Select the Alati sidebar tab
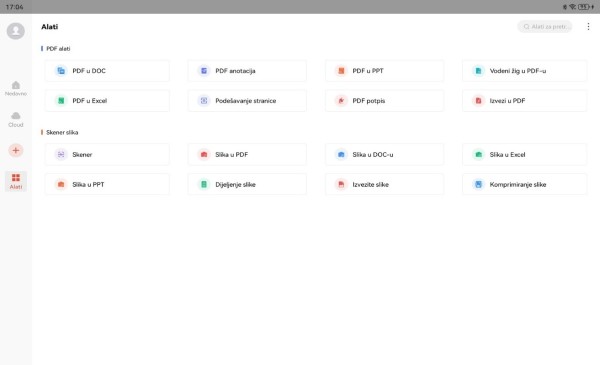This screenshot has height=365, width=600. [16, 181]
